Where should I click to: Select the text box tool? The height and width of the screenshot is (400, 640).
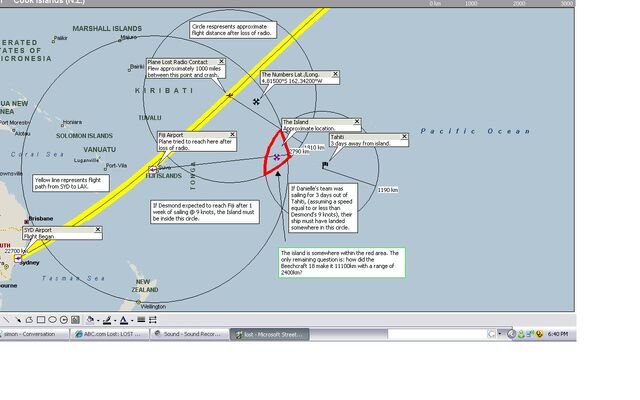(75, 320)
